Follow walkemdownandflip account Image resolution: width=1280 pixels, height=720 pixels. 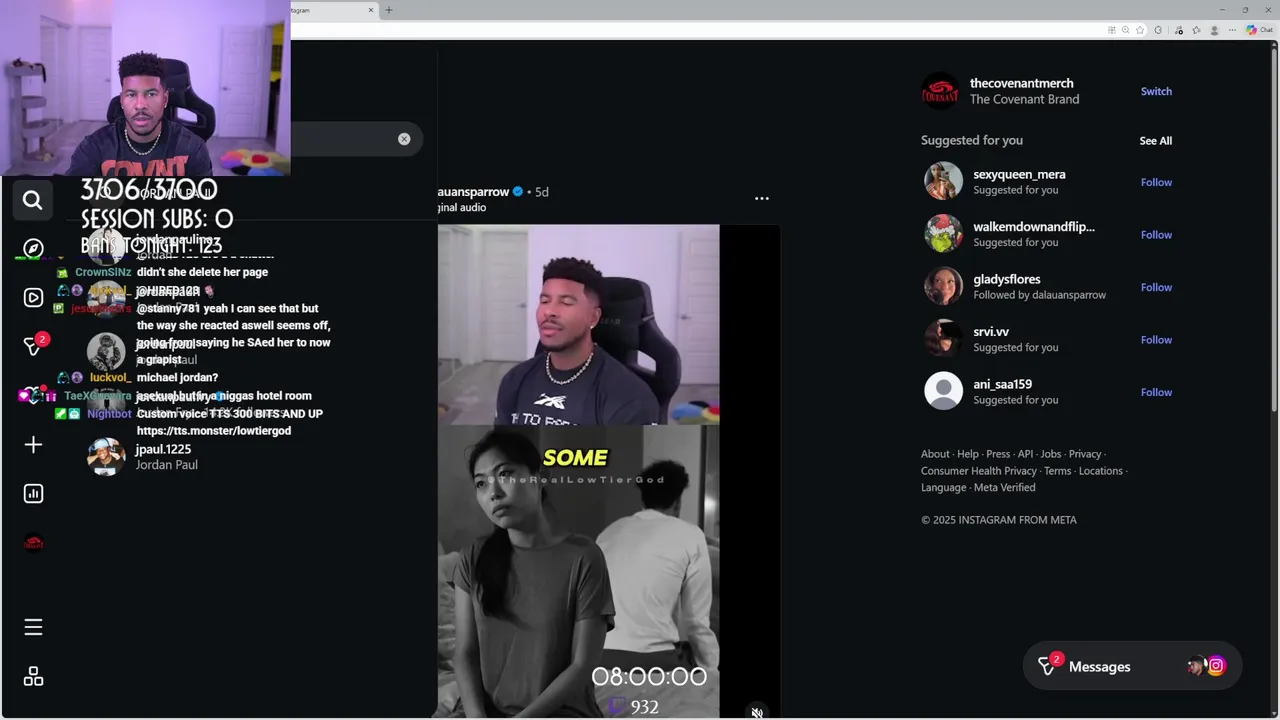pyautogui.click(x=1156, y=235)
